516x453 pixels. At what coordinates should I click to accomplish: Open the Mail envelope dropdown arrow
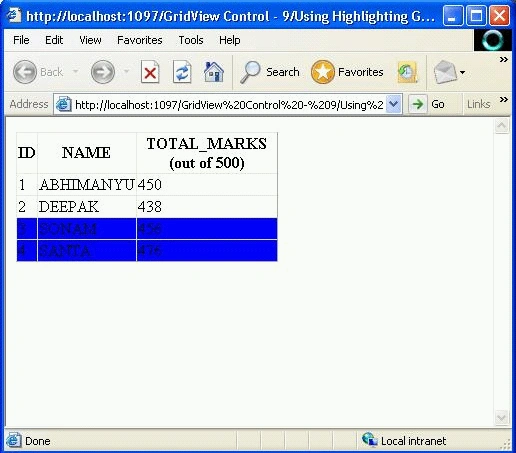pos(462,72)
